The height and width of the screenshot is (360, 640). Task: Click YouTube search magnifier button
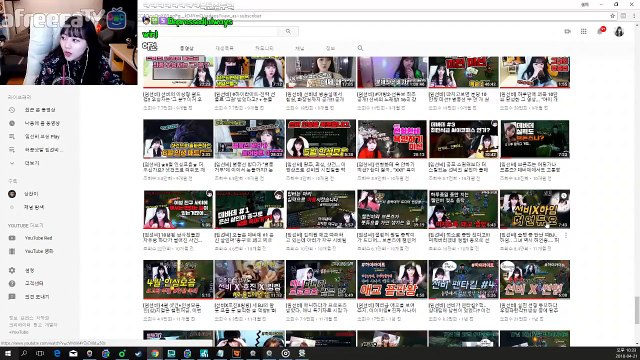coord(288,31)
